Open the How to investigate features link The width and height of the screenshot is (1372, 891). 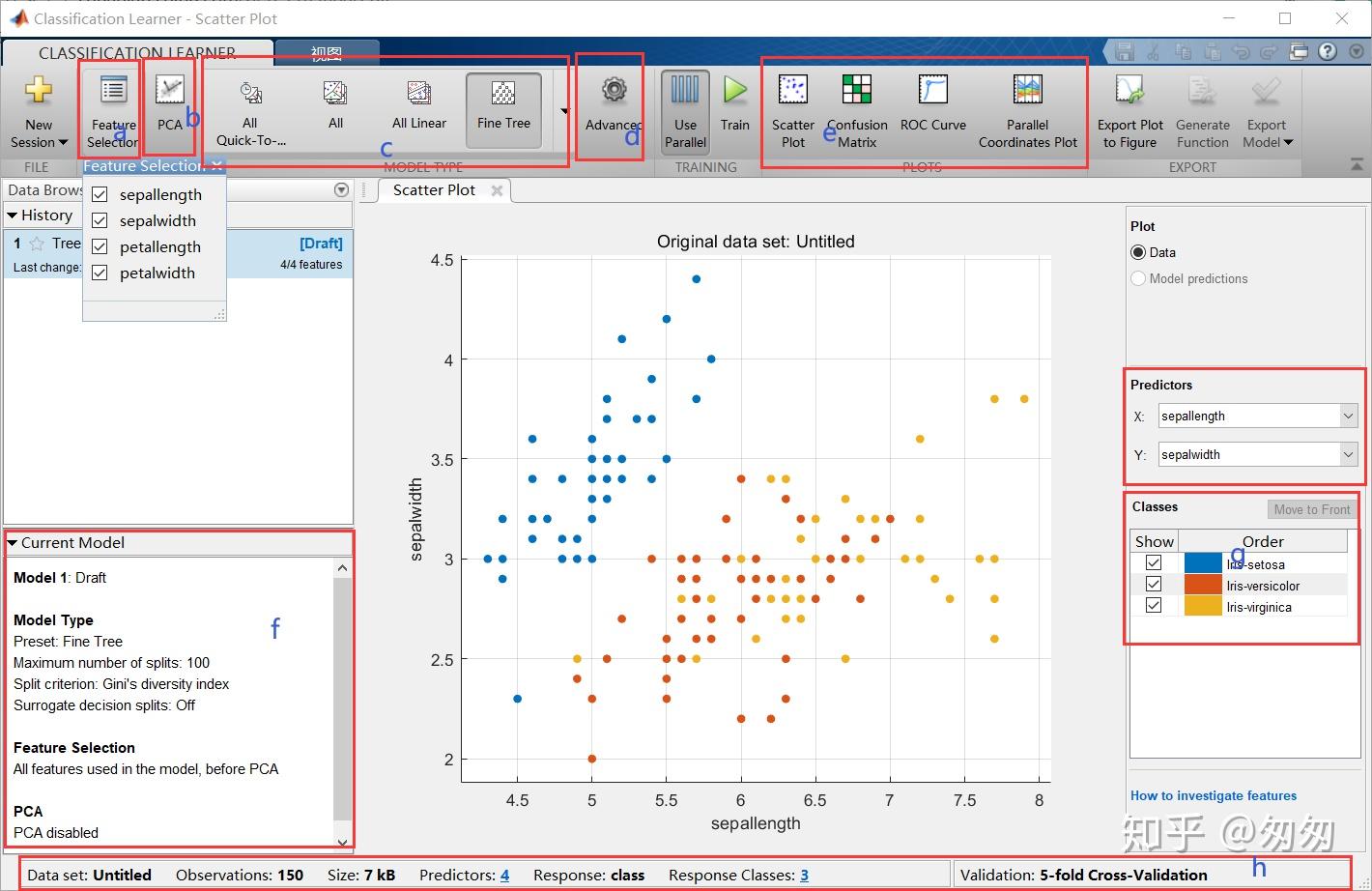point(1213,795)
